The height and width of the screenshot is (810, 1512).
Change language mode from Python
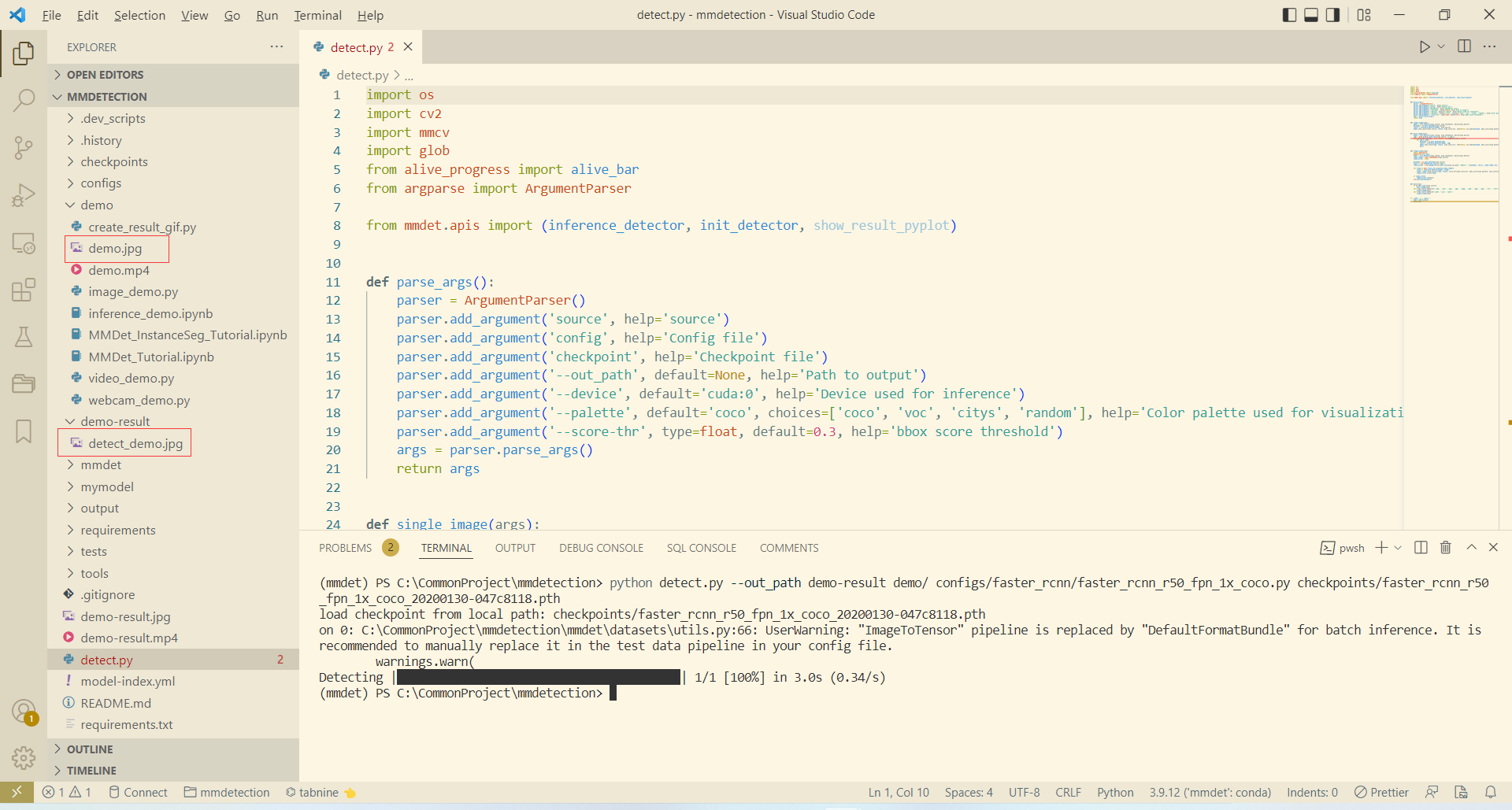[1115, 792]
